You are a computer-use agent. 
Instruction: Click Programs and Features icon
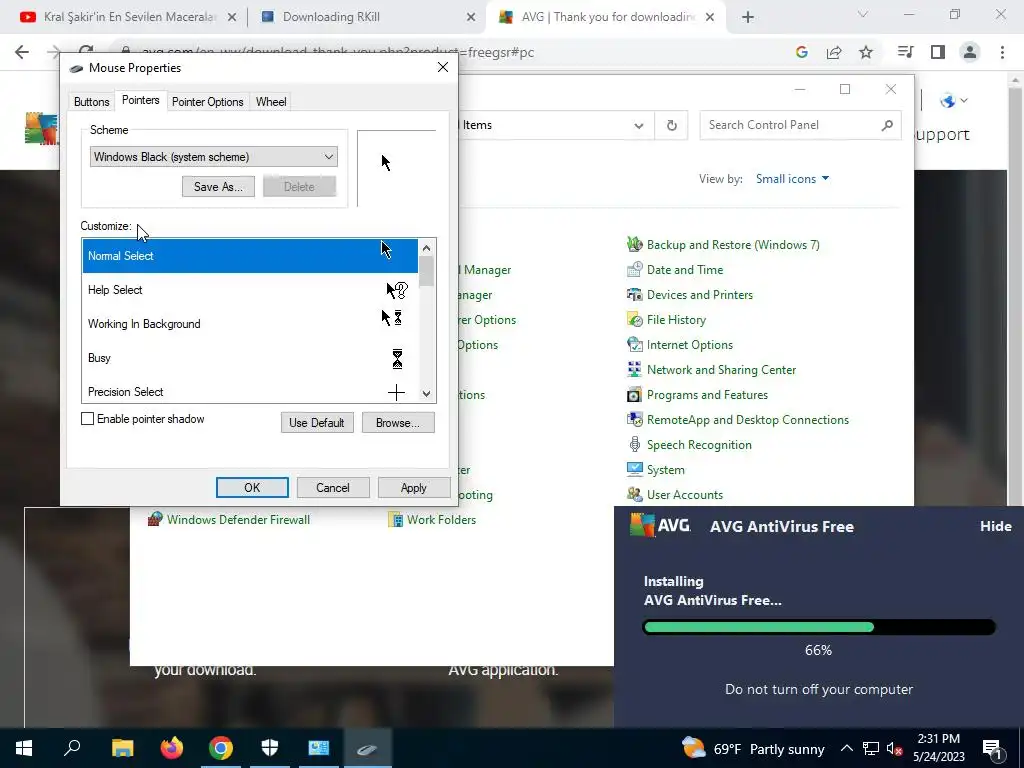coord(634,394)
